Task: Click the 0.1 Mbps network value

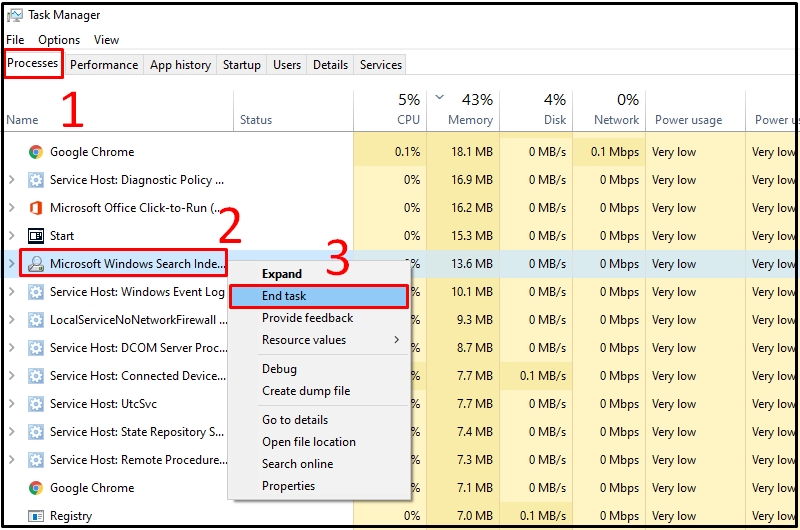Action: point(615,152)
